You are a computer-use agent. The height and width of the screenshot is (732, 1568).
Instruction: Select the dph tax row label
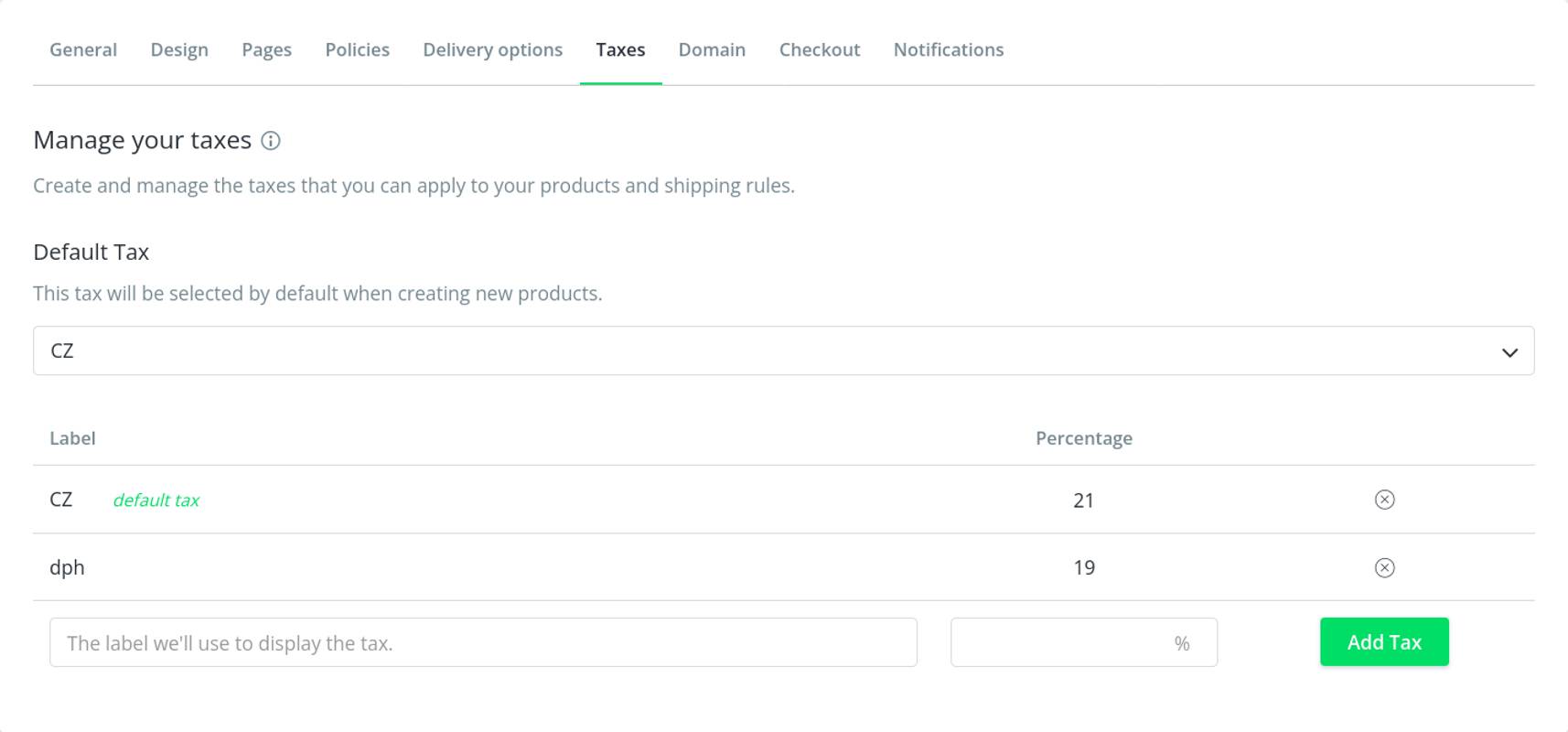pyautogui.click(x=67, y=568)
